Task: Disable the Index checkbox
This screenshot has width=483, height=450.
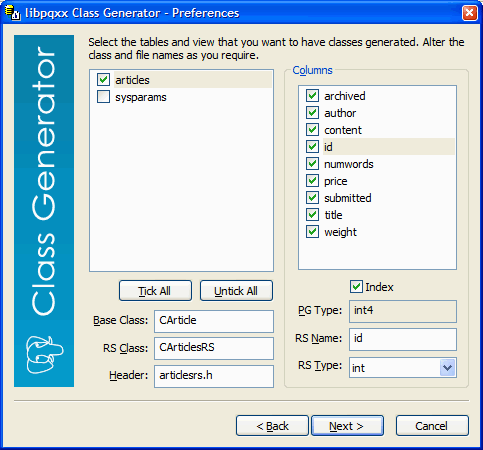Action: (x=356, y=287)
